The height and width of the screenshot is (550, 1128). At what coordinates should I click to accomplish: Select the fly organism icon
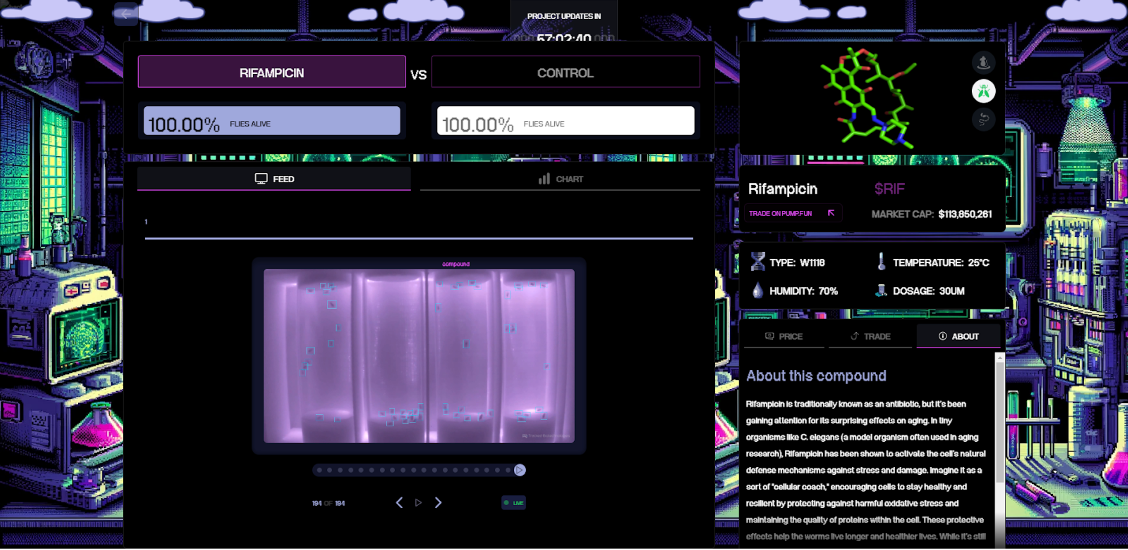[984, 91]
